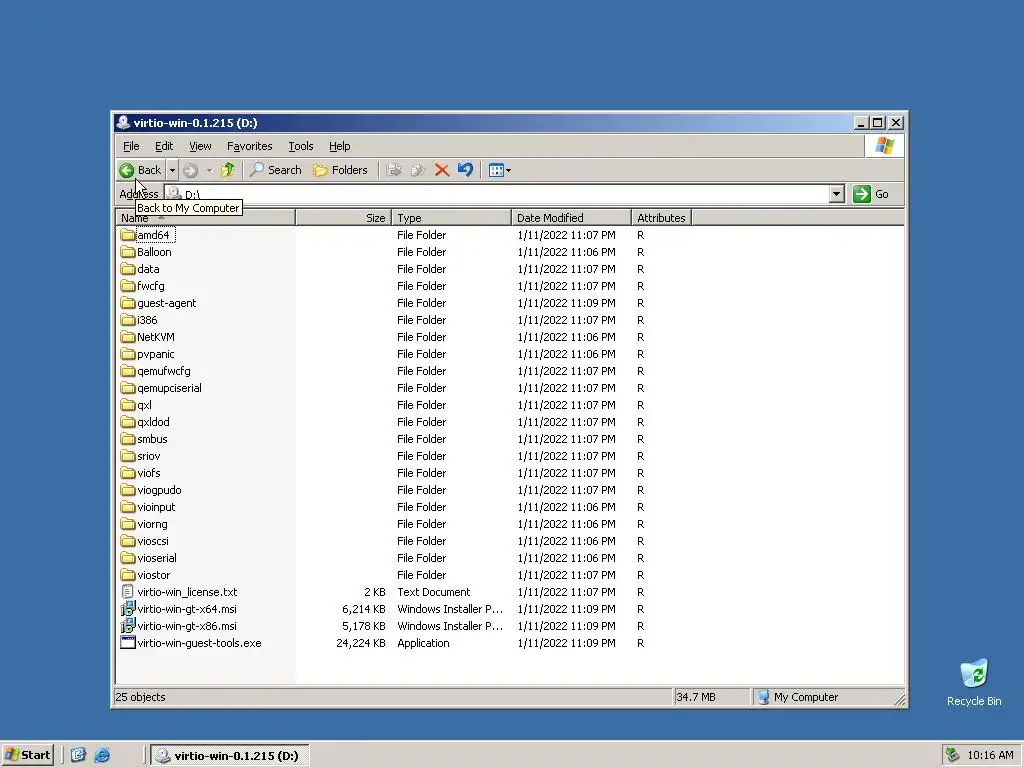Image resolution: width=1024 pixels, height=768 pixels.
Task: Select the guest-agent folder icon
Action: pyautogui.click(x=128, y=303)
